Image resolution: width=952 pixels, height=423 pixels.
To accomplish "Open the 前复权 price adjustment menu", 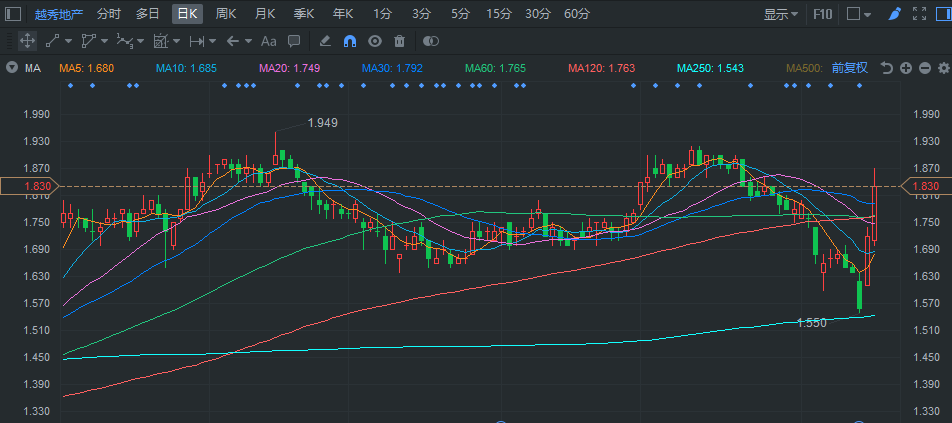I will click(x=849, y=68).
